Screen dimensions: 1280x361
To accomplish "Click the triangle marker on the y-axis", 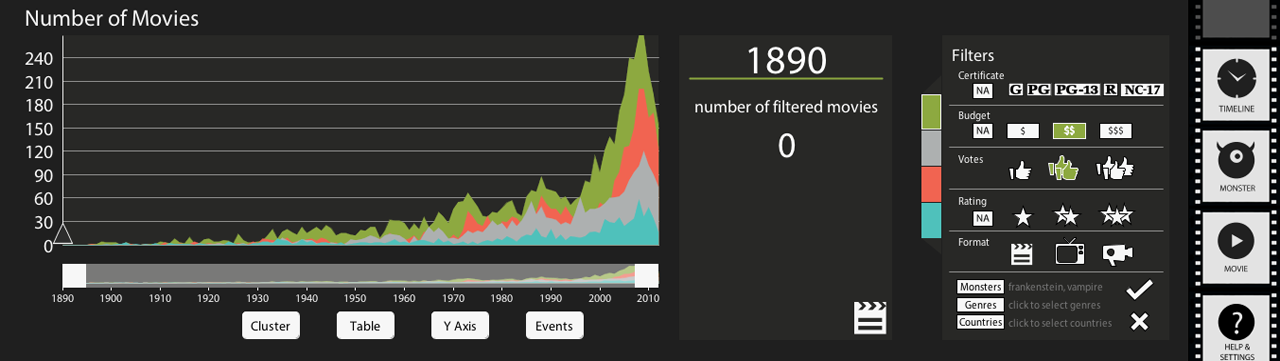I will point(62,233).
